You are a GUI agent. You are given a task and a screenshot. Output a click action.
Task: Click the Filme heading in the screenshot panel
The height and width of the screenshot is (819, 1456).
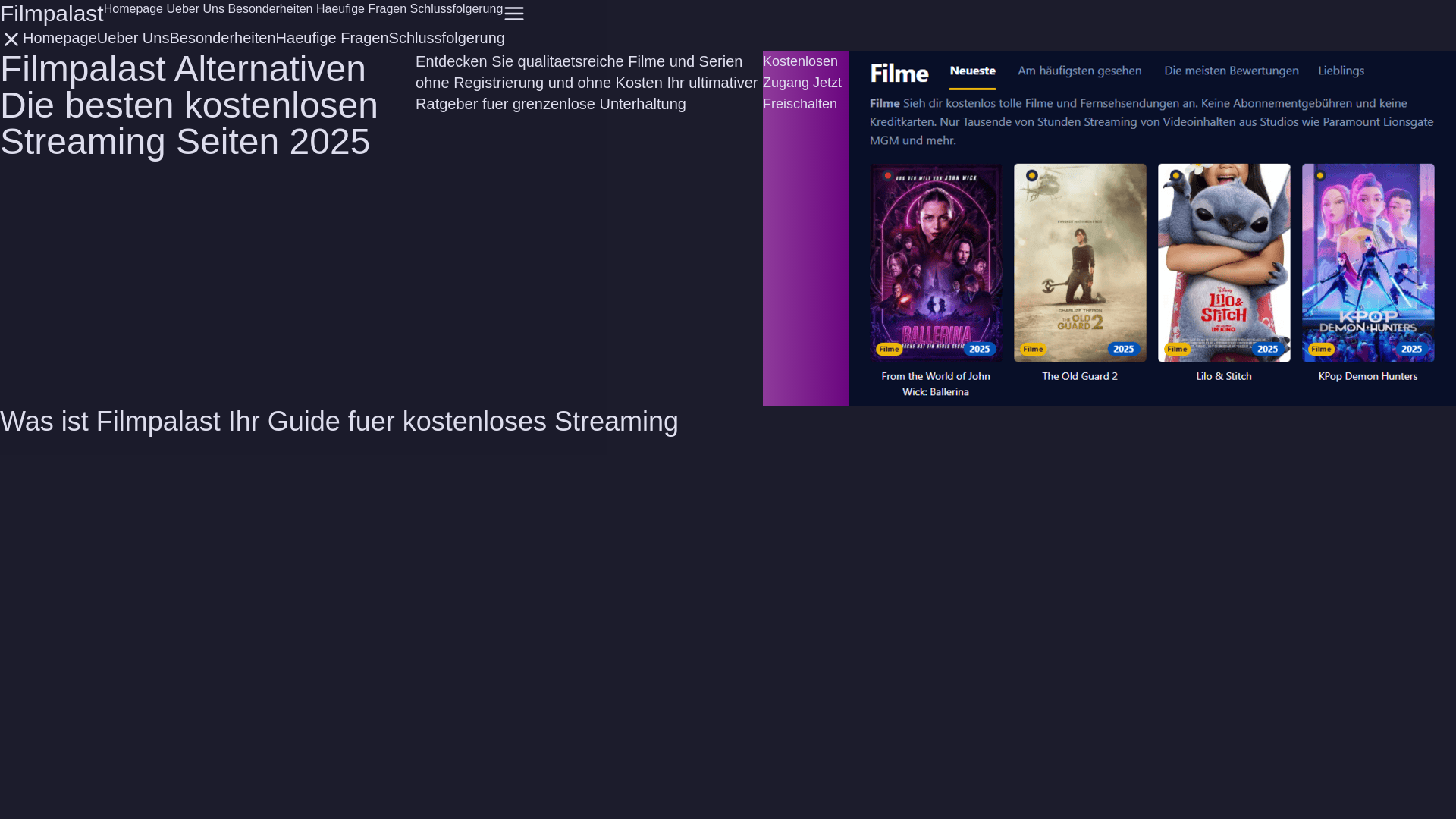click(899, 74)
